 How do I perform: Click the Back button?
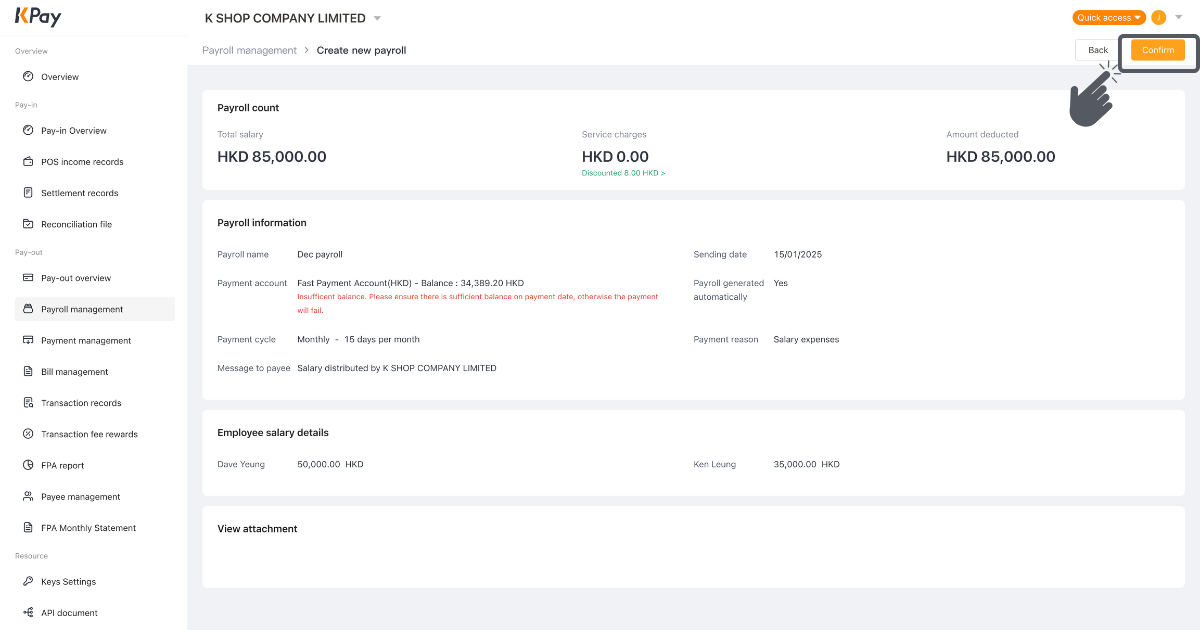click(1097, 49)
